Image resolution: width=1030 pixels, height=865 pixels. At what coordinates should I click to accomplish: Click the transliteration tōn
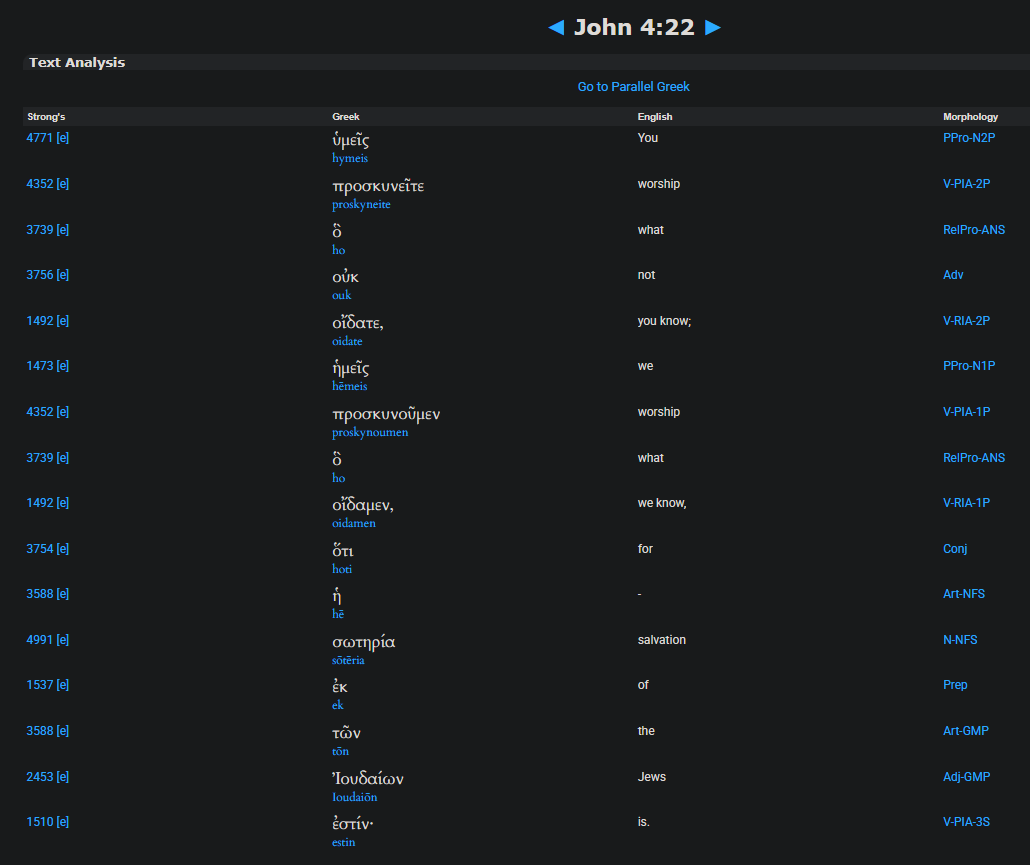340,751
